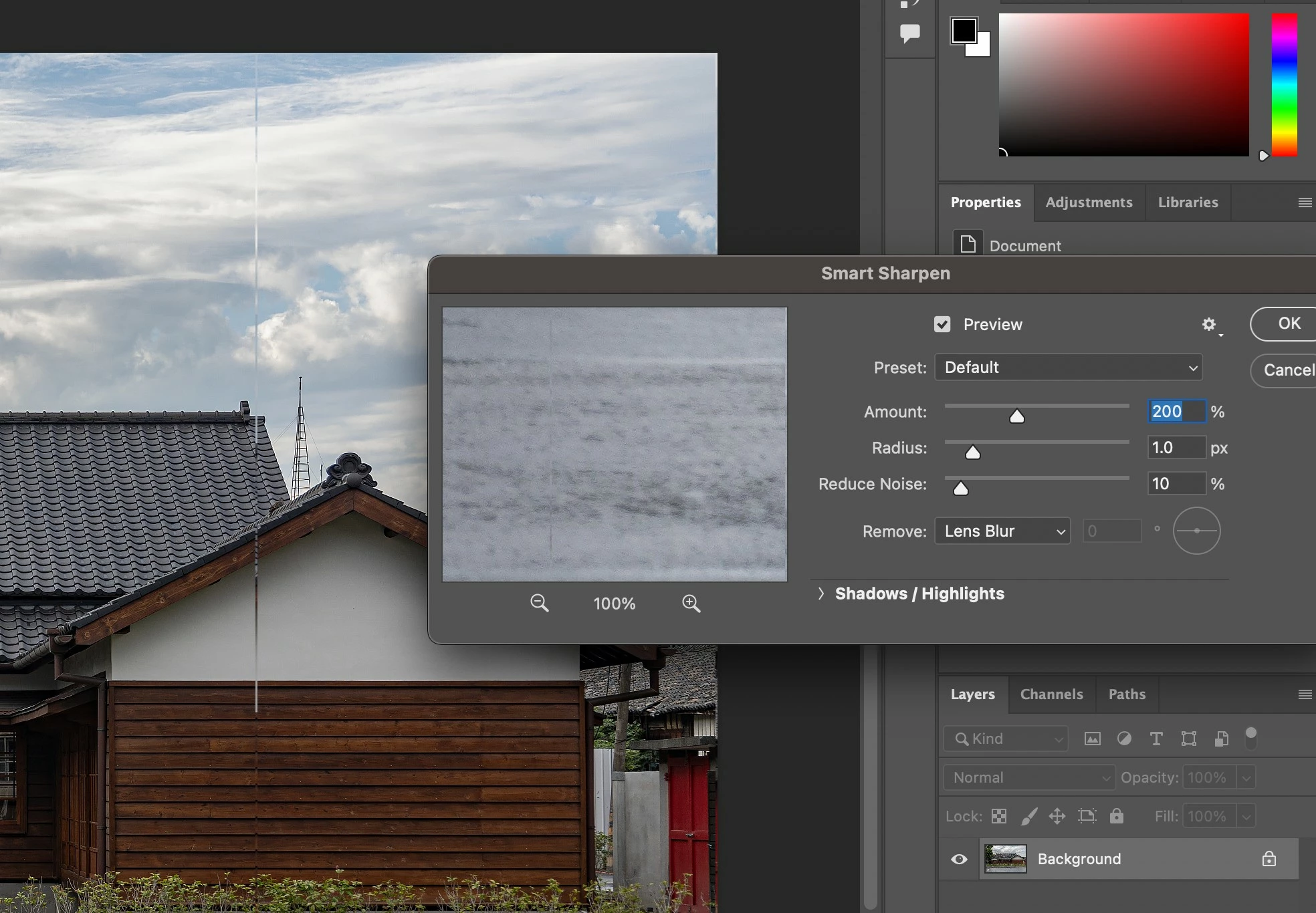Screen dimensions: 1316x913
Task: Switch to the Channels tab
Action: 1051,694
